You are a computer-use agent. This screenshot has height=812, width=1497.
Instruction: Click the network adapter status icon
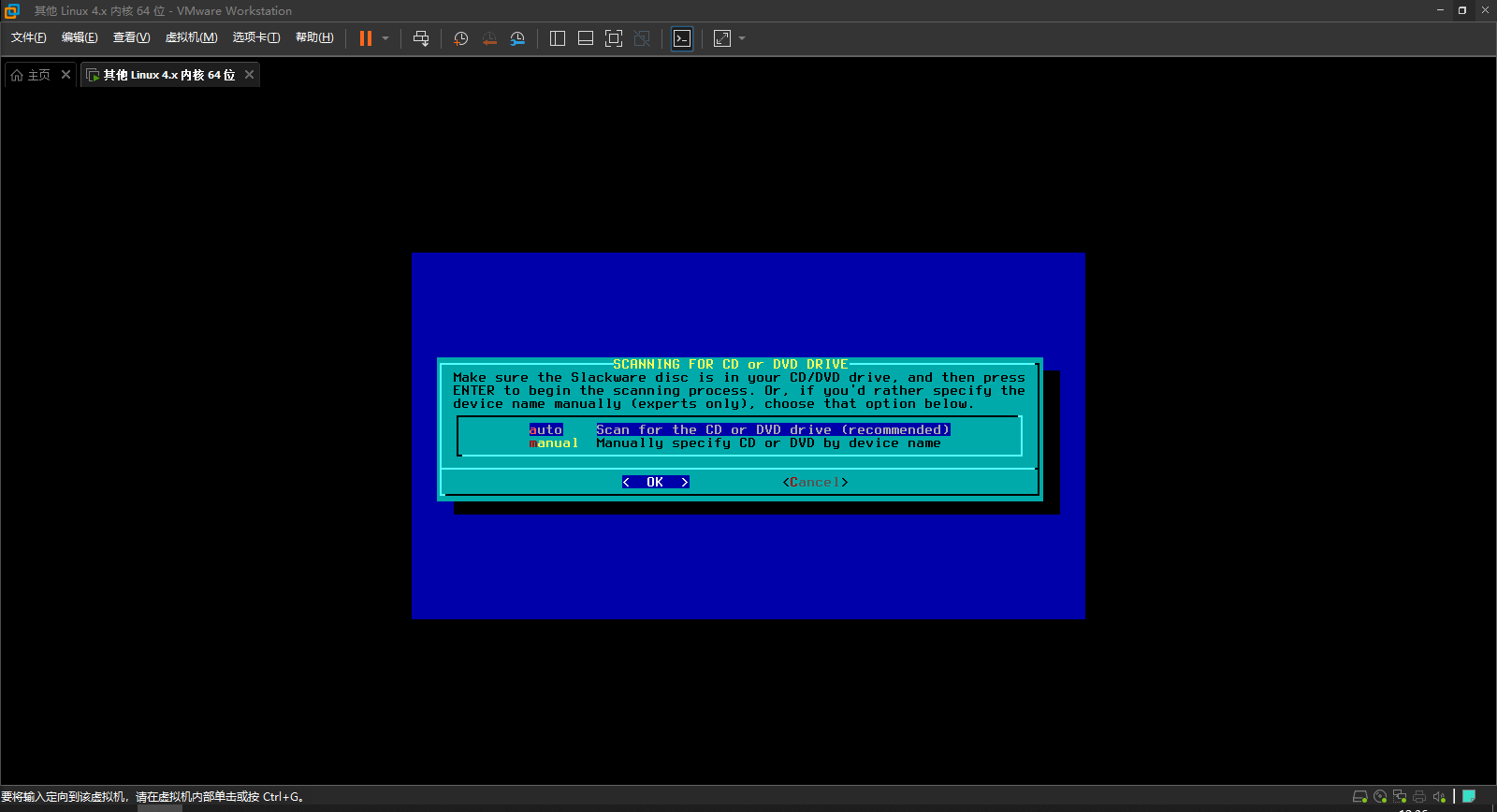point(1400,797)
